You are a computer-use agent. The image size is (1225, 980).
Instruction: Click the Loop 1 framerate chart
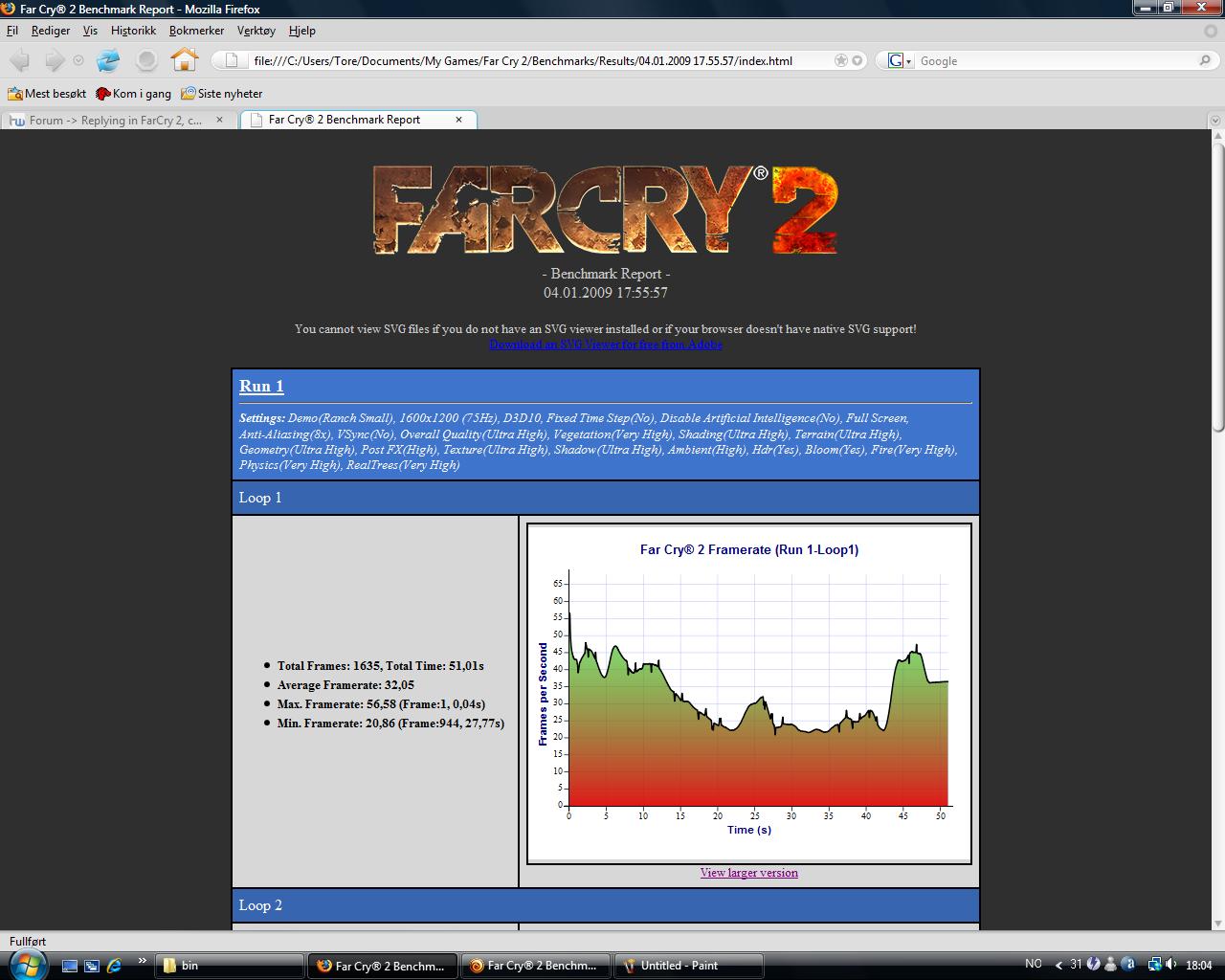click(x=749, y=694)
